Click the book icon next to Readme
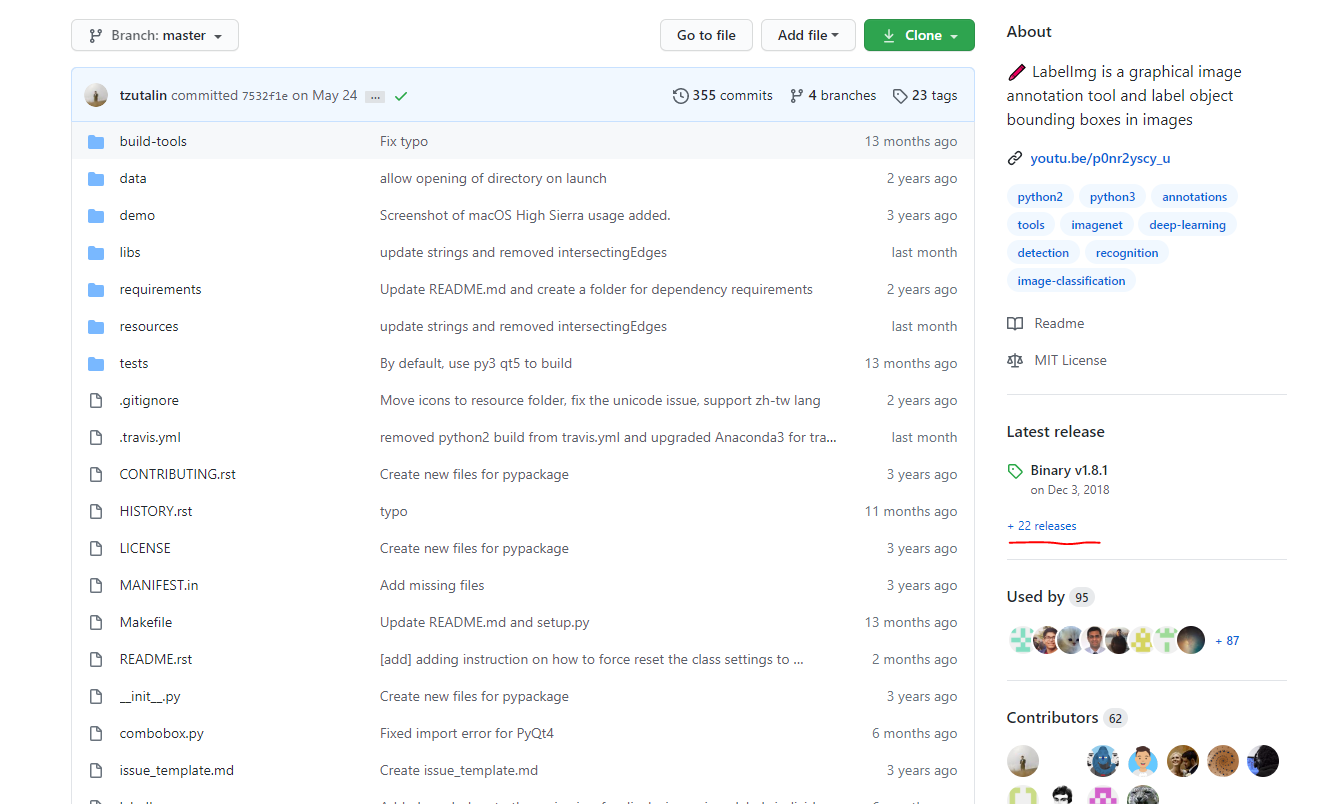Screen dimensions: 1335x804 [x=1015, y=324]
